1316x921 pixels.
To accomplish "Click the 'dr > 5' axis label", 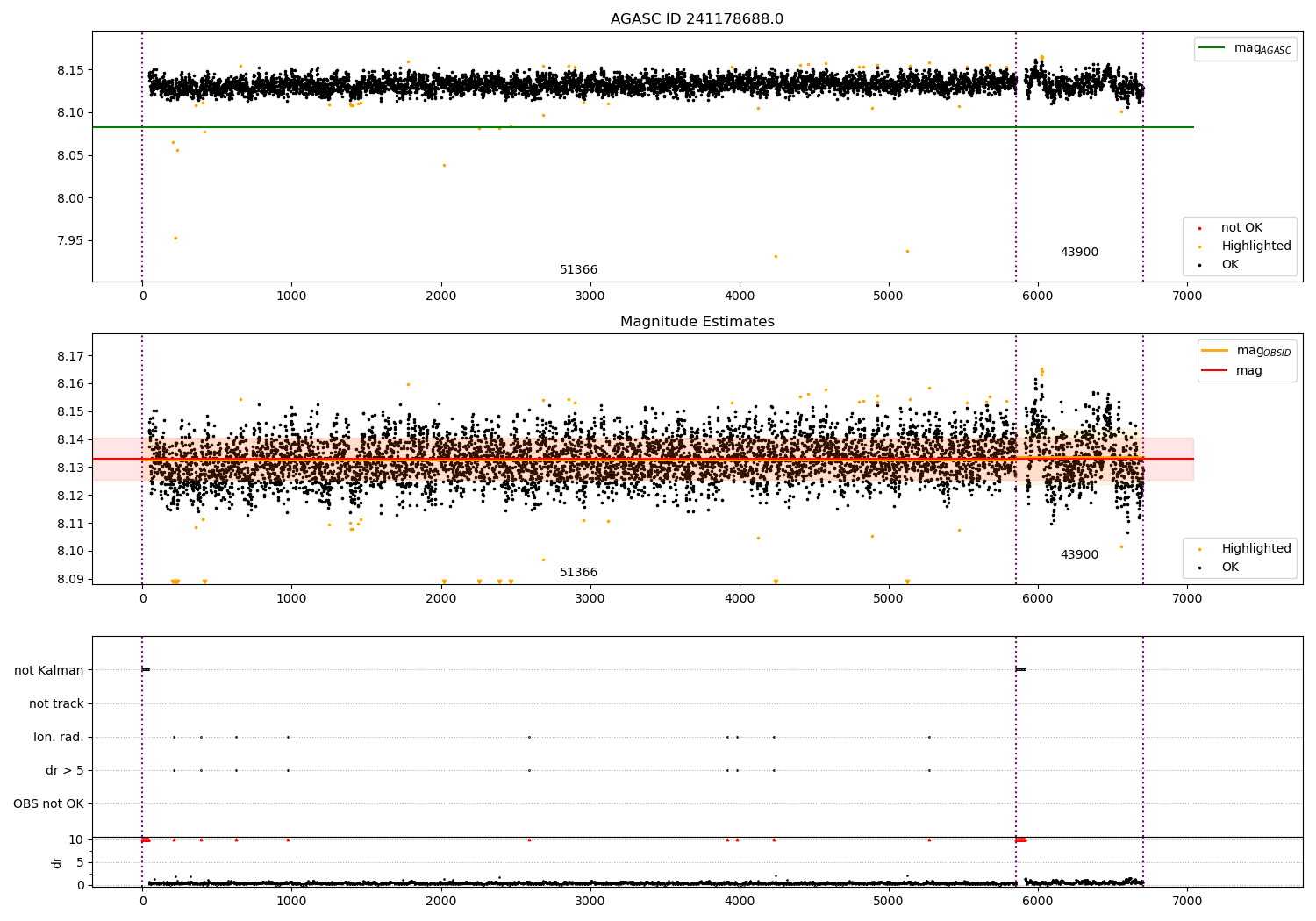I will 65,771.
